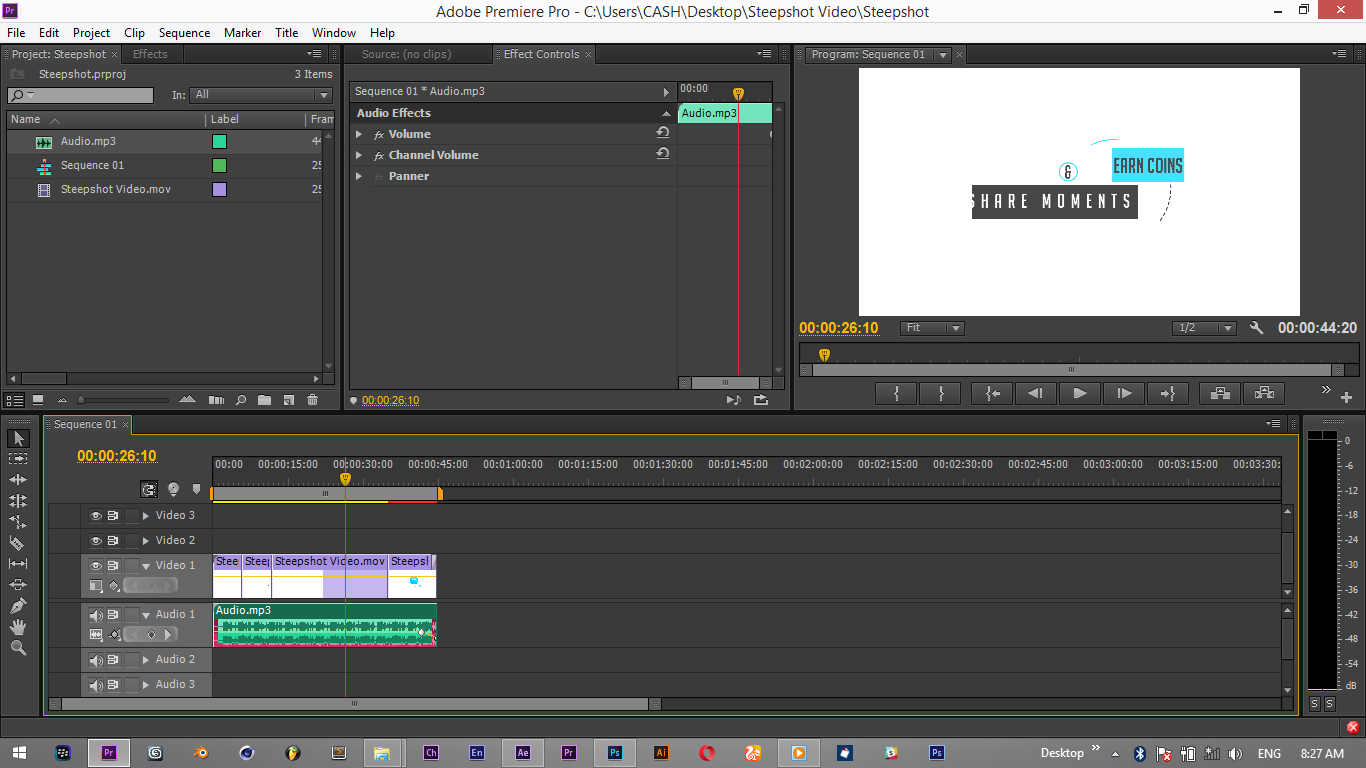Collapse the Audio 1 track
Image resolution: width=1366 pixels, height=768 pixels.
pos(146,615)
